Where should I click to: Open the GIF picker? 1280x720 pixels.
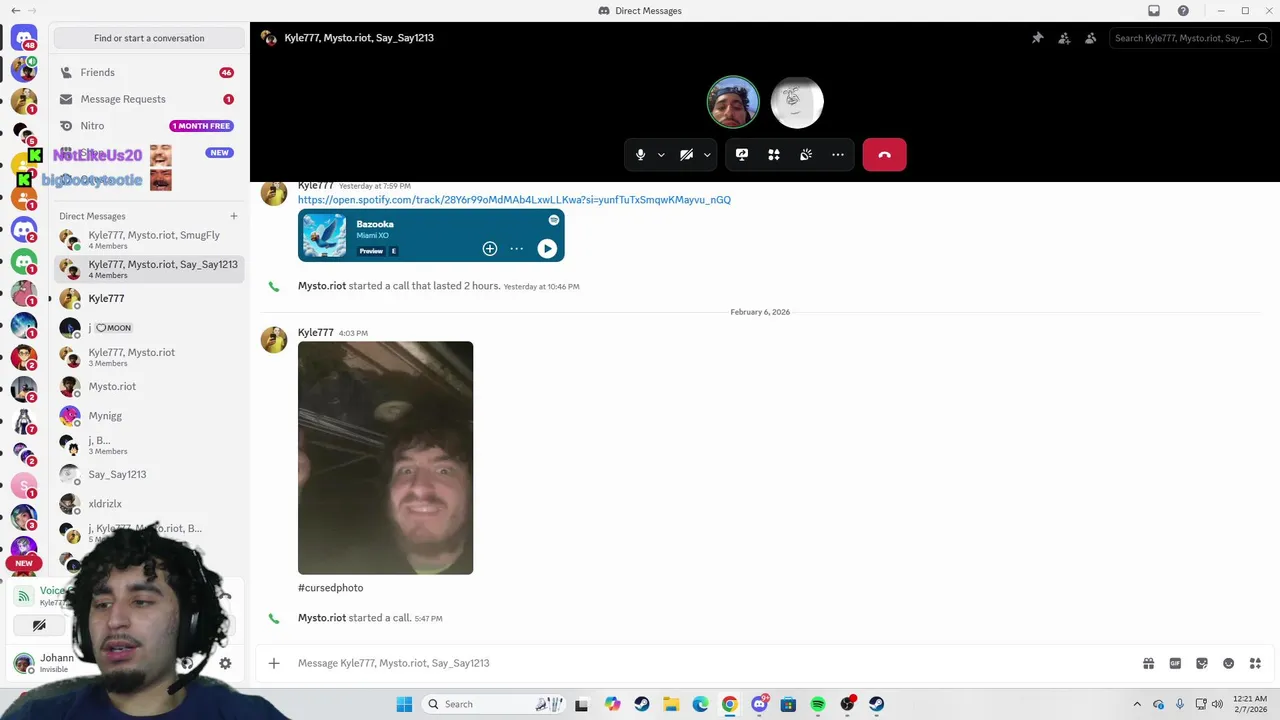(x=1175, y=663)
